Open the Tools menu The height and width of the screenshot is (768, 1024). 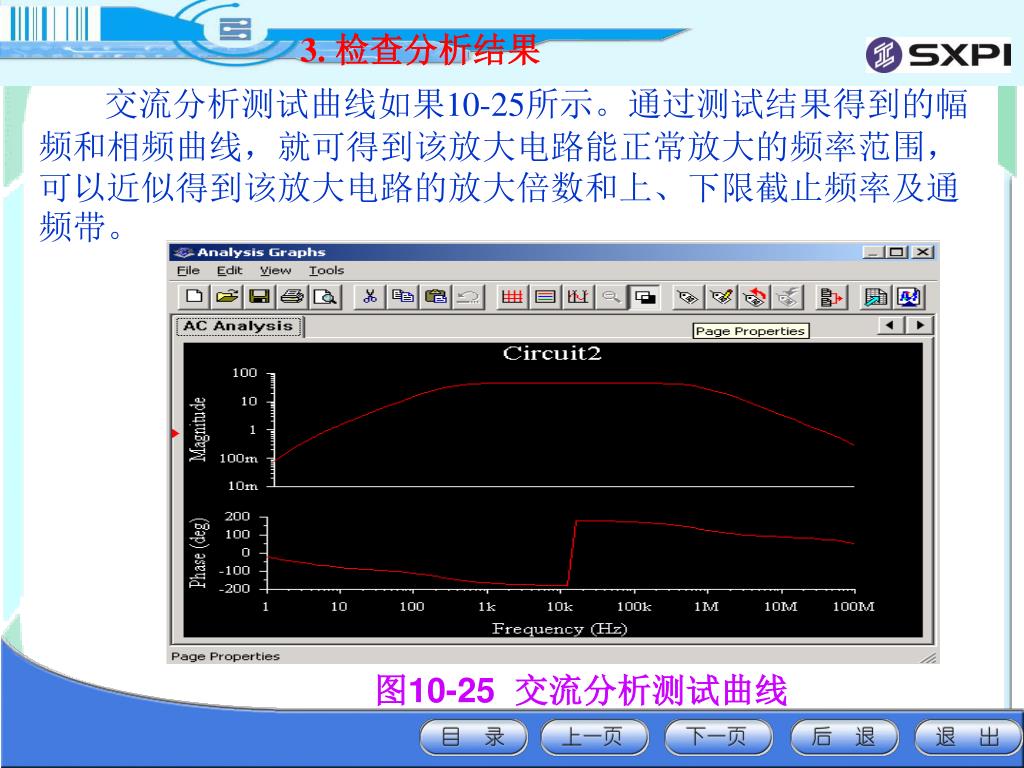pyautogui.click(x=326, y=270)
